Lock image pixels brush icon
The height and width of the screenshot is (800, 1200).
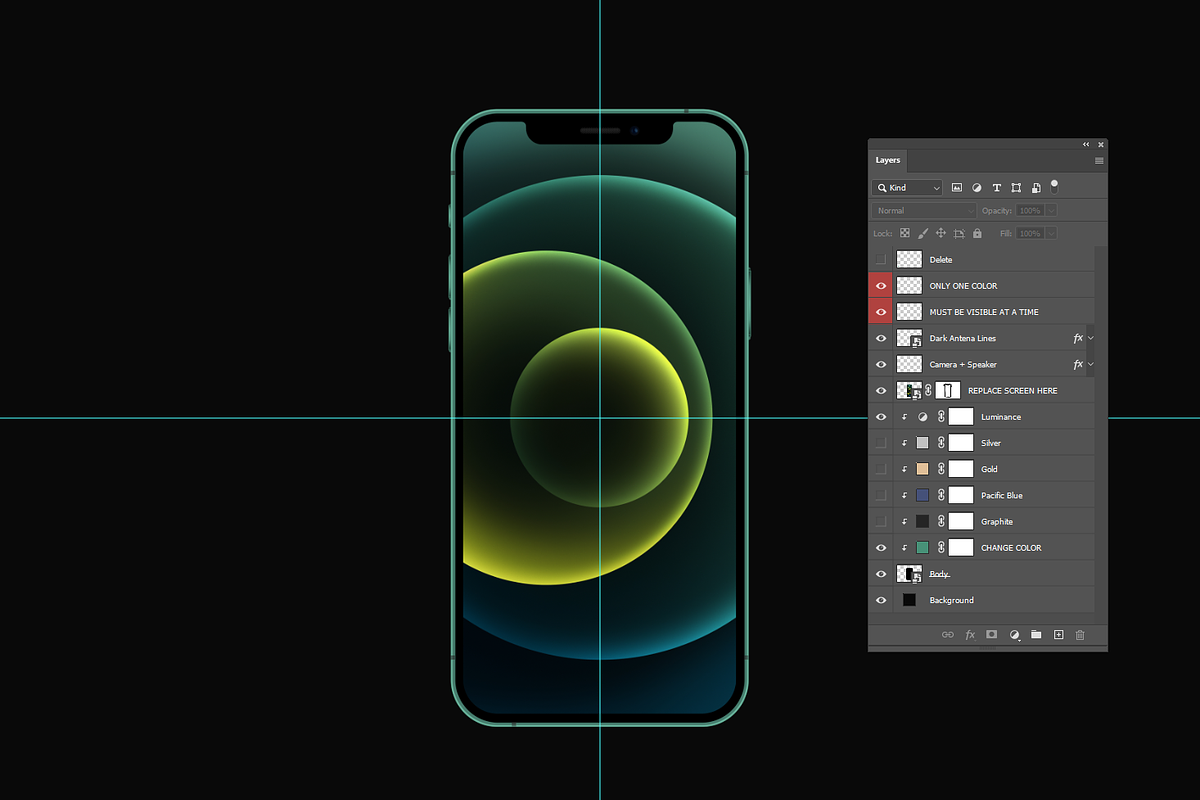click(923, 233)
